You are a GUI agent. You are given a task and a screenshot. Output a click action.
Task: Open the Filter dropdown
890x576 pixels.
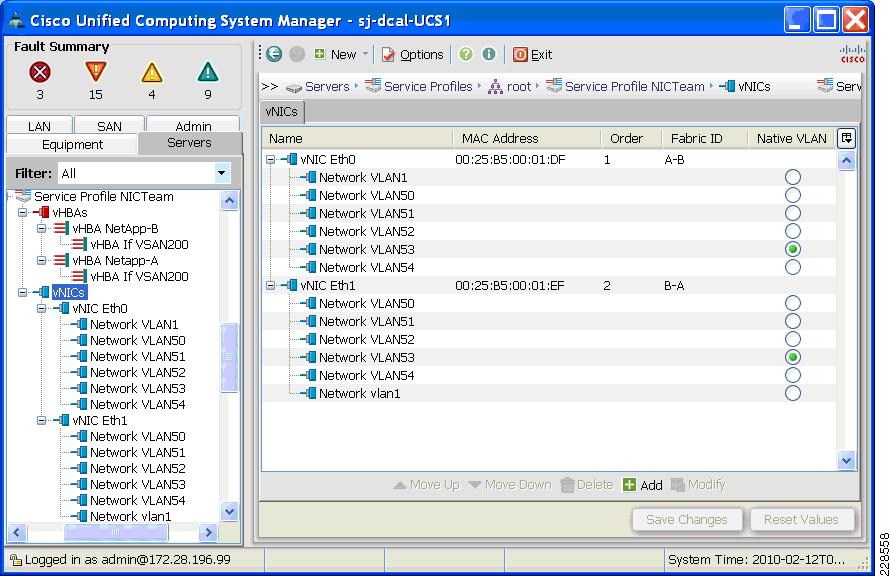coord(222,173)
